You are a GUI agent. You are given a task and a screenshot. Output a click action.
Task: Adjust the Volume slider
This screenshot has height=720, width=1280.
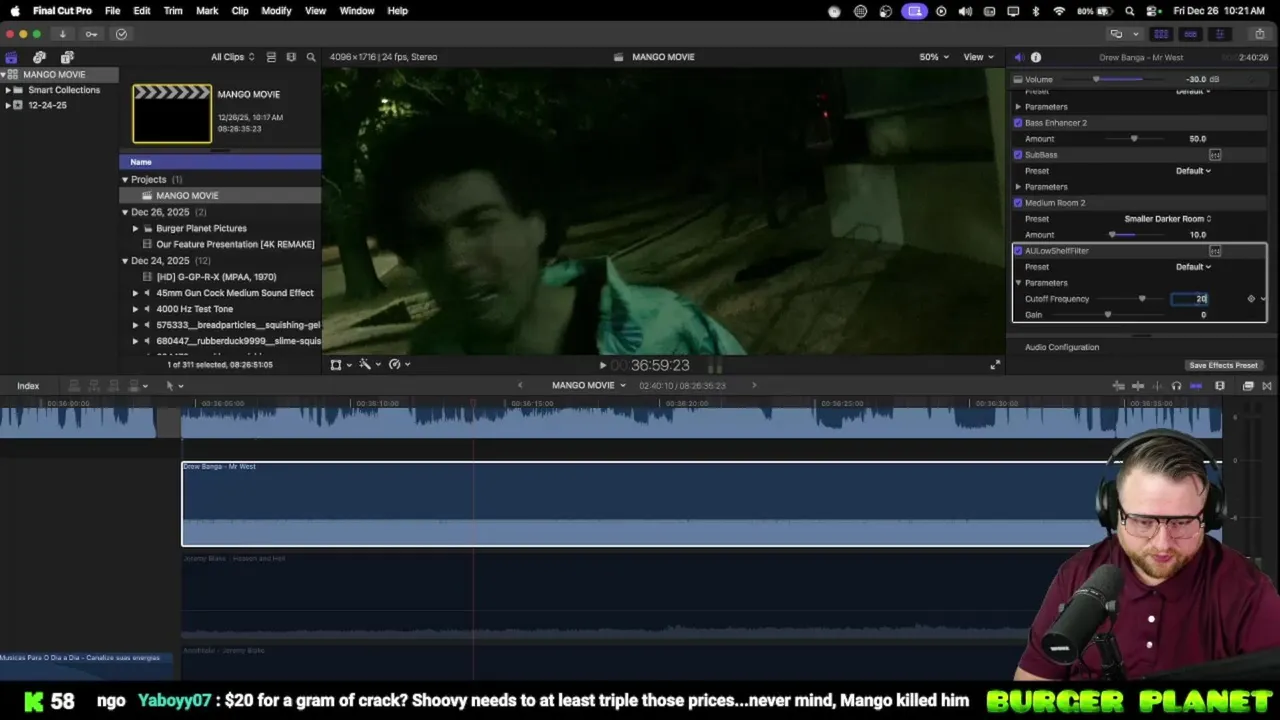[x=1096, y=79]
